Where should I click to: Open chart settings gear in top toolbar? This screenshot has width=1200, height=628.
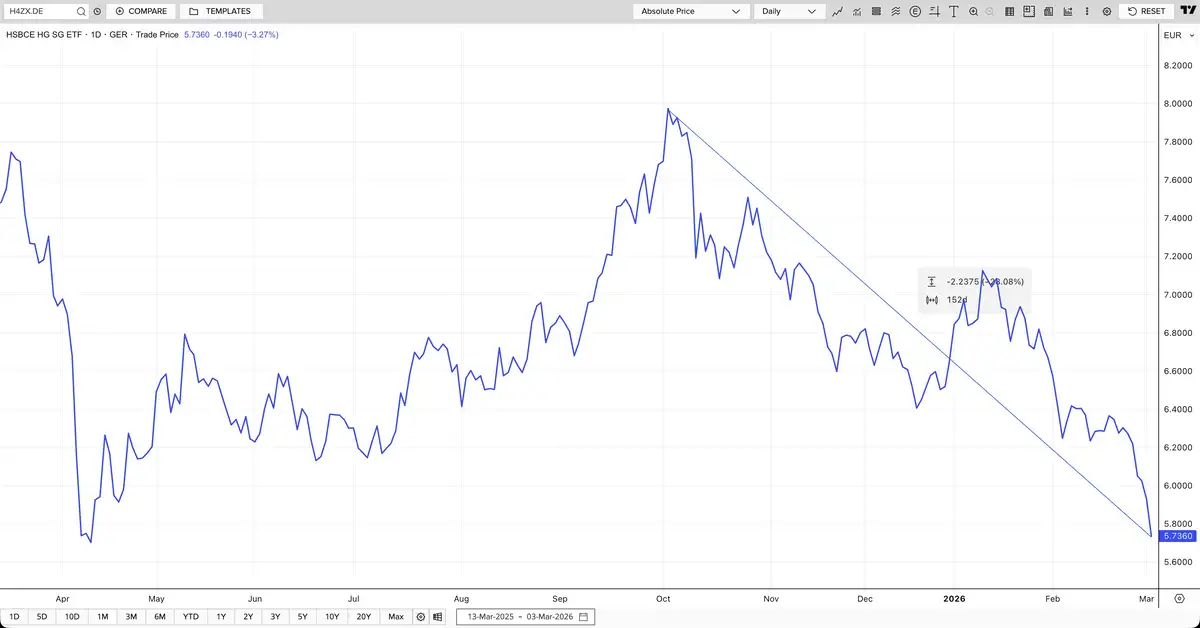(1106, 11)
